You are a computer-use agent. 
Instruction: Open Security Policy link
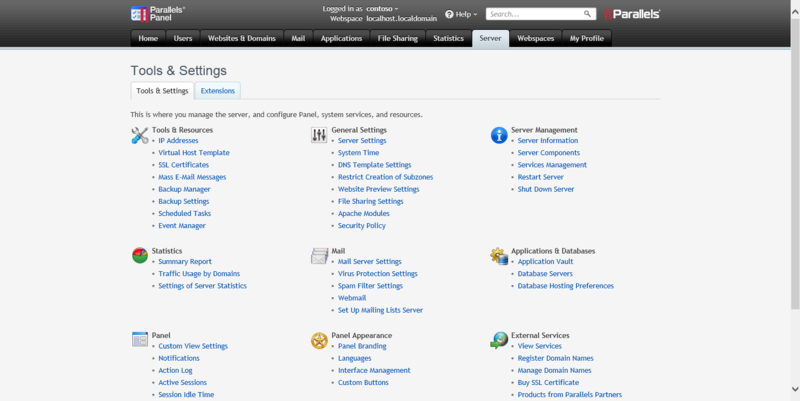tap(362, 225)
